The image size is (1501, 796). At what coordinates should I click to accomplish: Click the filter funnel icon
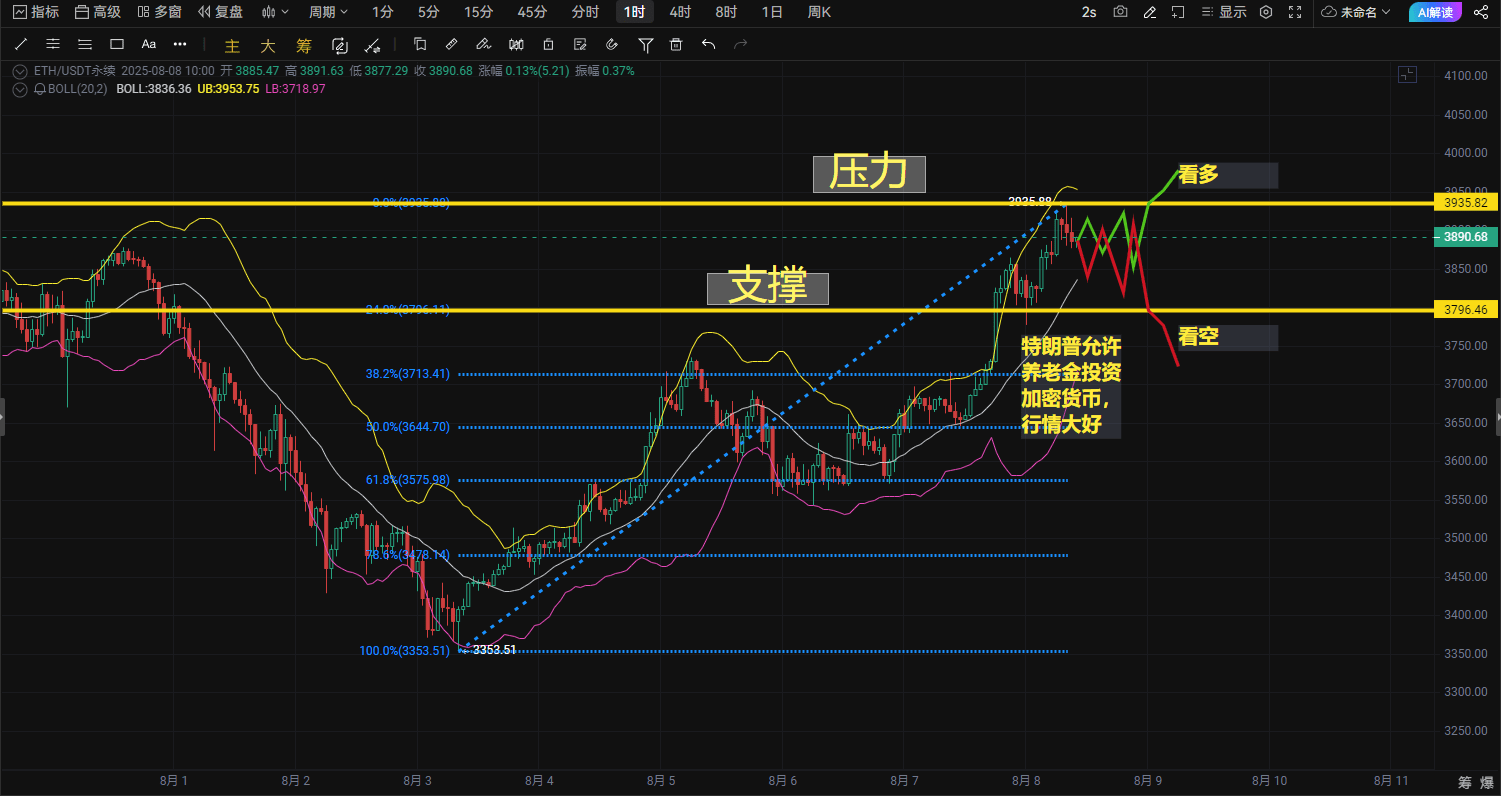646,44
